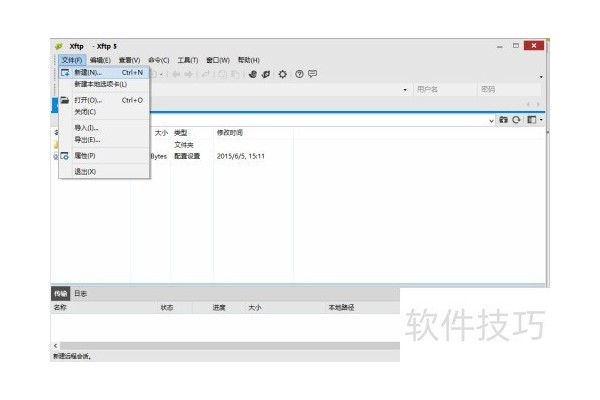Open the gear-shaped options icon in toolbar
600x400 pixels.
pos(283,74)
